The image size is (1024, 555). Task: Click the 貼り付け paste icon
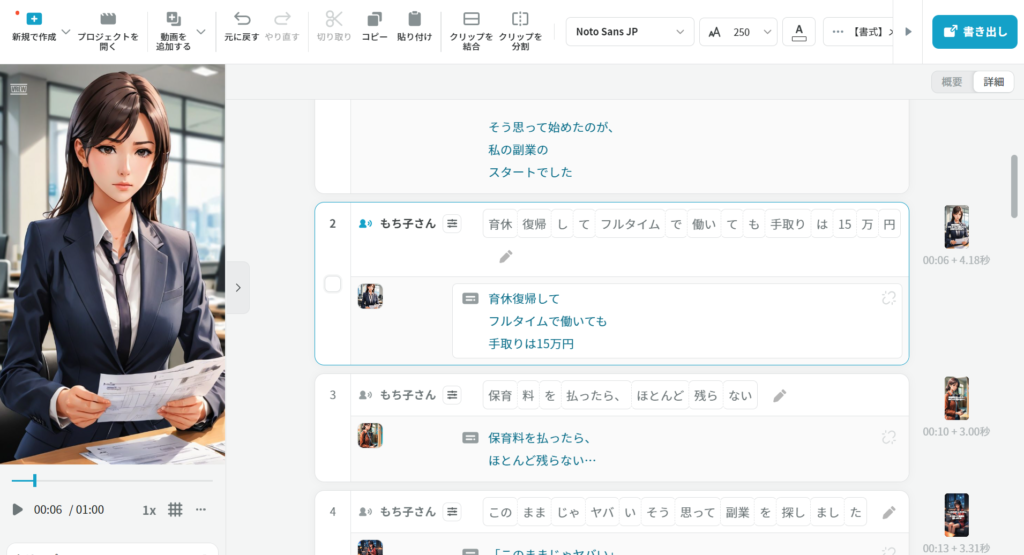pos(414,19)
